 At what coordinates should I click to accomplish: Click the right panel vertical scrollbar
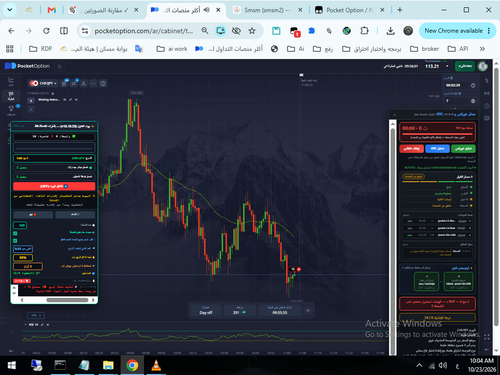pyautogui.click(x=393, y=238)
